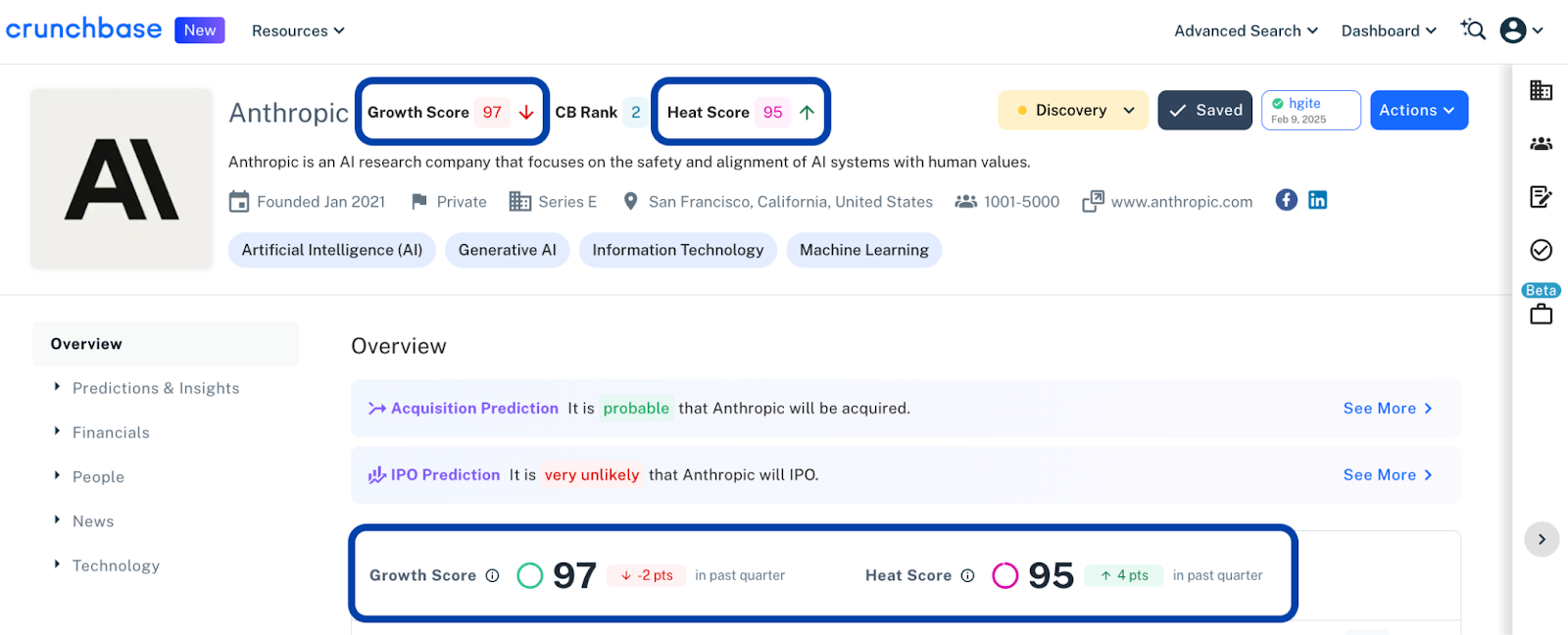1568x635 pixels.
Task: Click the Founded Jan 2021 text
Action: pyautogui.click(x=320, y=202)
